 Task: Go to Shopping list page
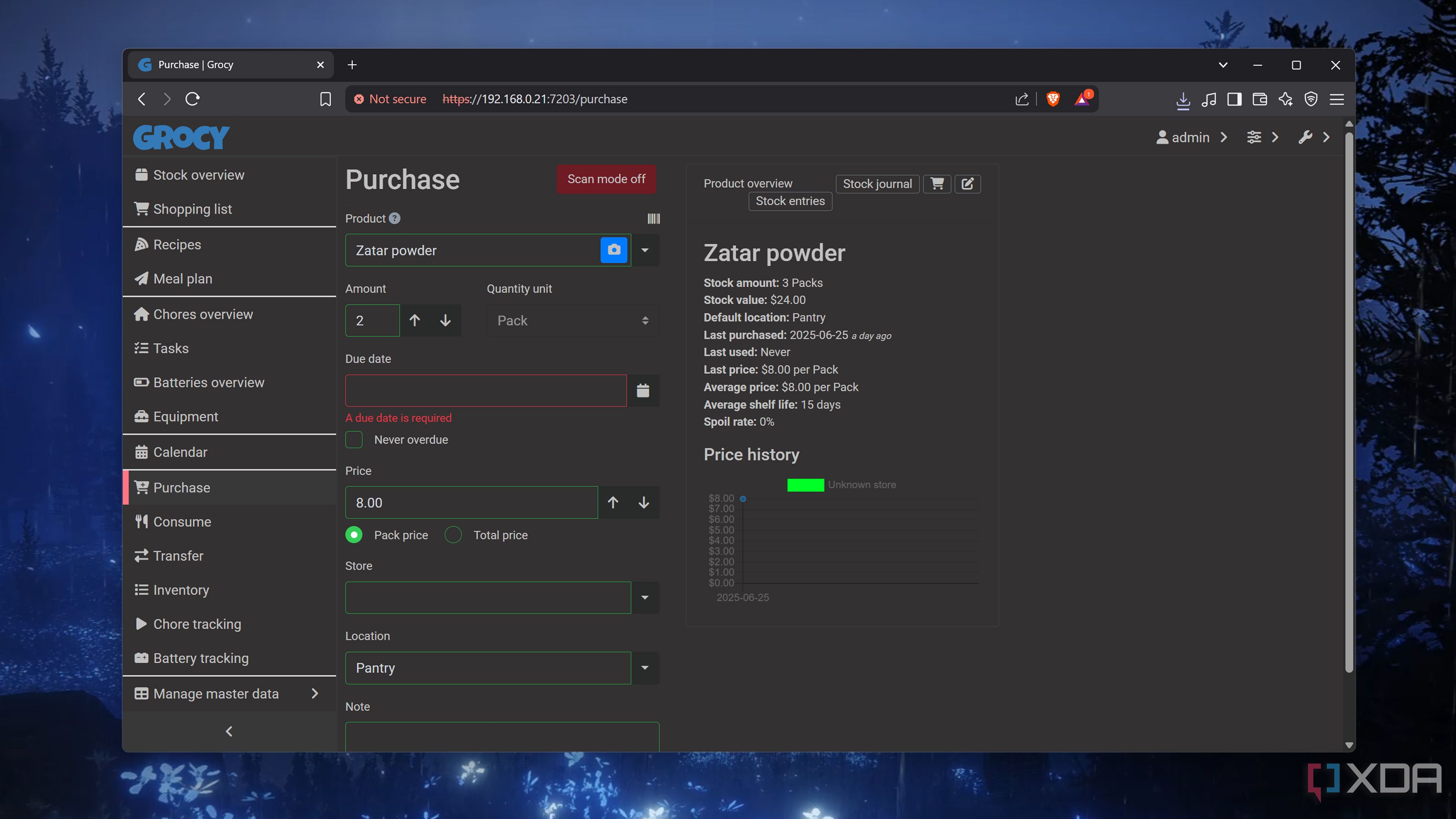[x=229, y=209]
